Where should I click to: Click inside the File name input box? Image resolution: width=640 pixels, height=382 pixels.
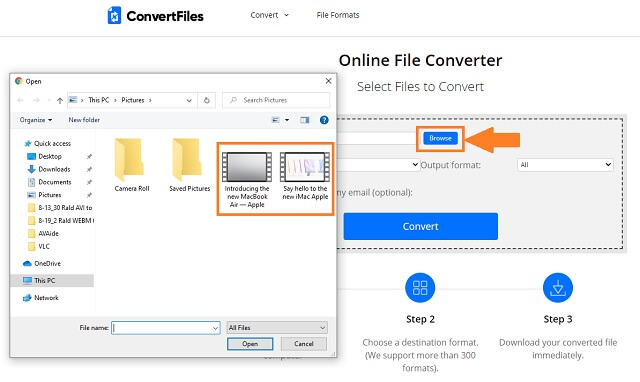[161, 328]
